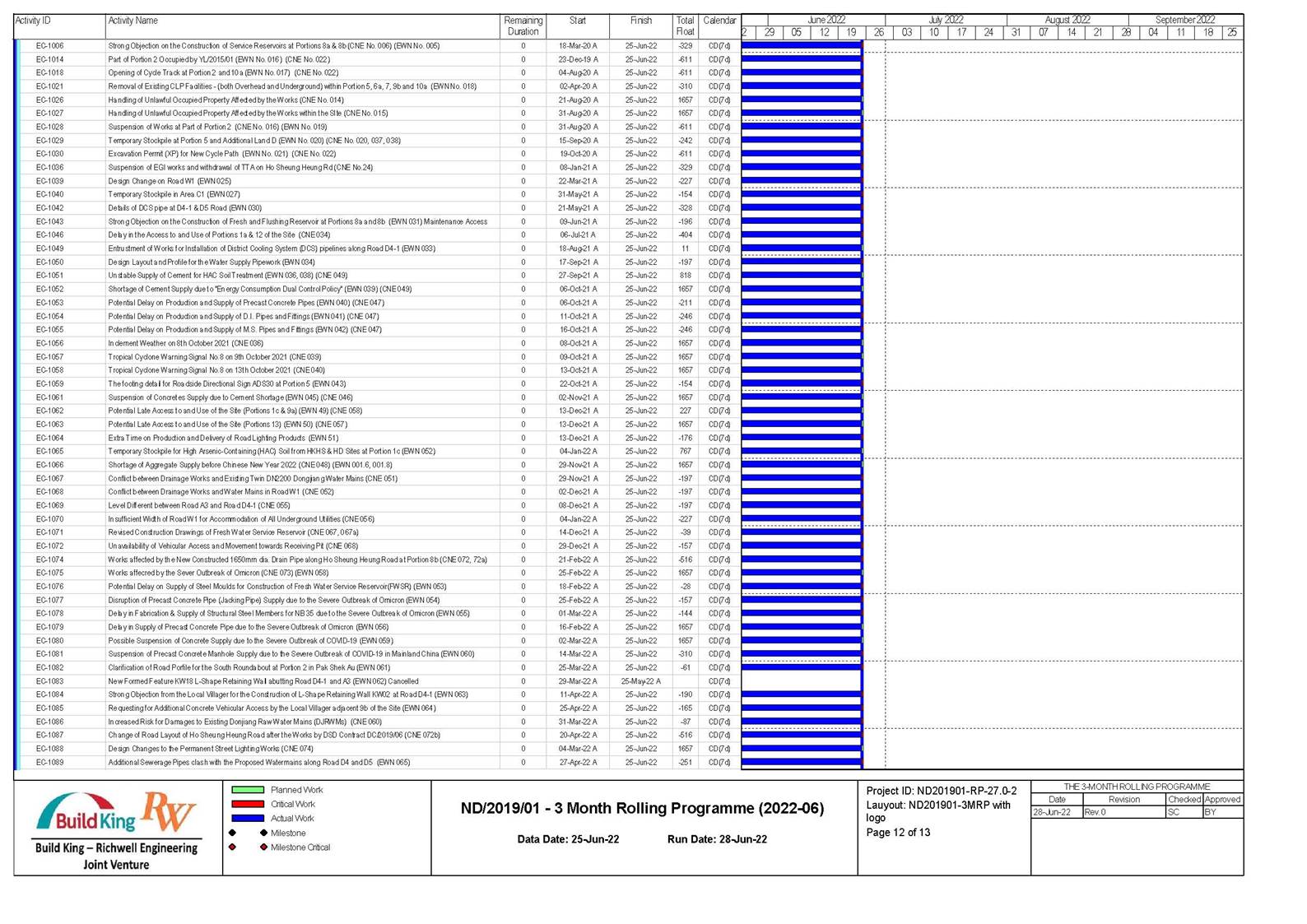Select activity EC-1049 in the ID column
The width and height of the screenshot is (1307, 924).
pos(49,248)
